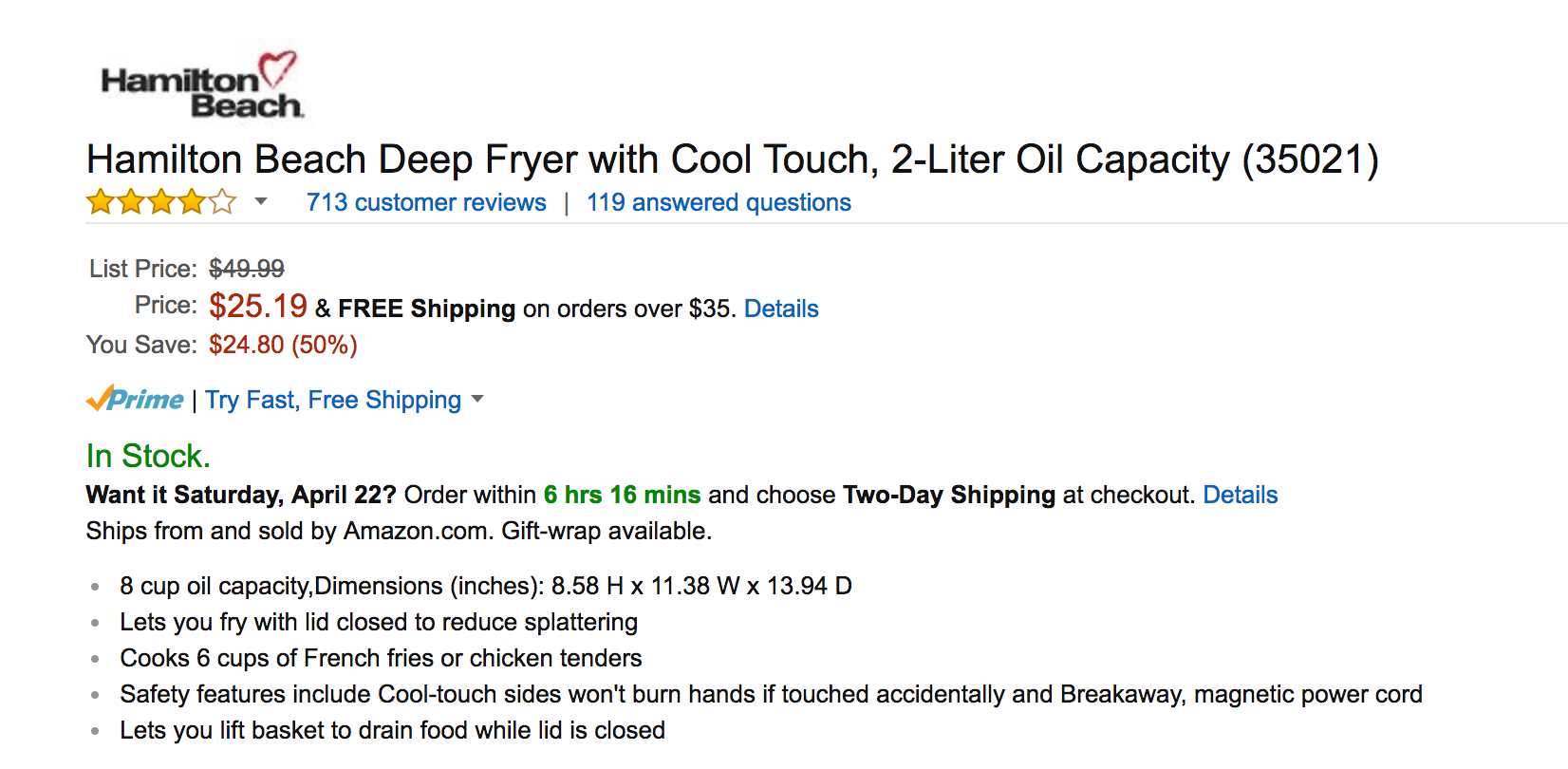Open the Try Fast, Free Shipping dropdown arrow
This screenshot has height=769, width=1568.
pos(477,400)
